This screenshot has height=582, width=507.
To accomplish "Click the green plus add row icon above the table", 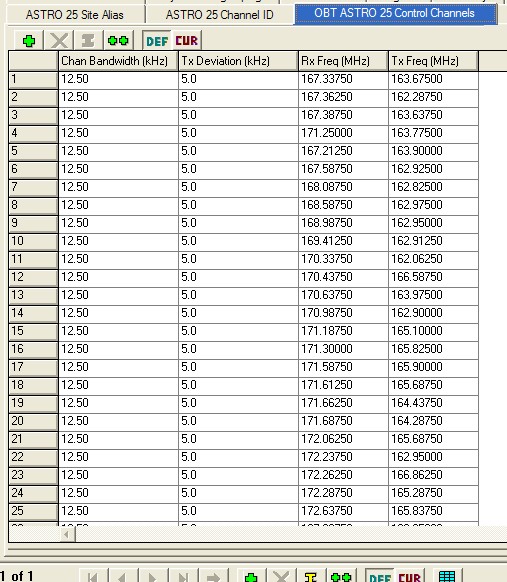I will 29,40.
